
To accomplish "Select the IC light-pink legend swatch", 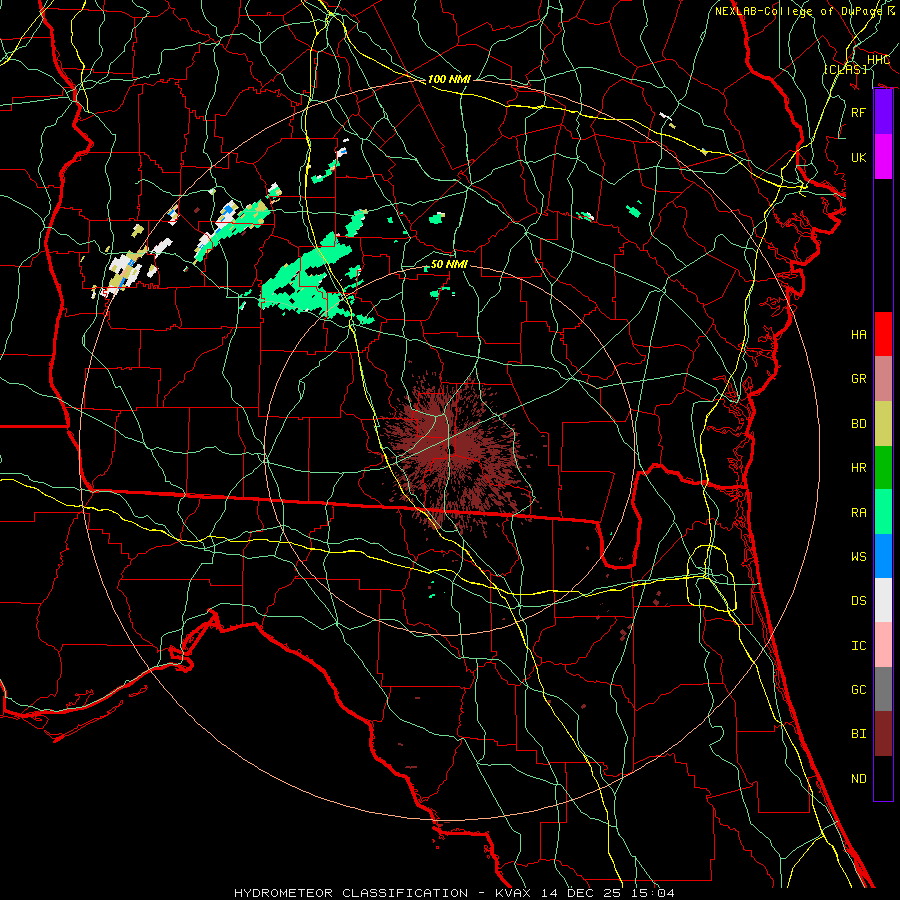I will pos(883,645).
